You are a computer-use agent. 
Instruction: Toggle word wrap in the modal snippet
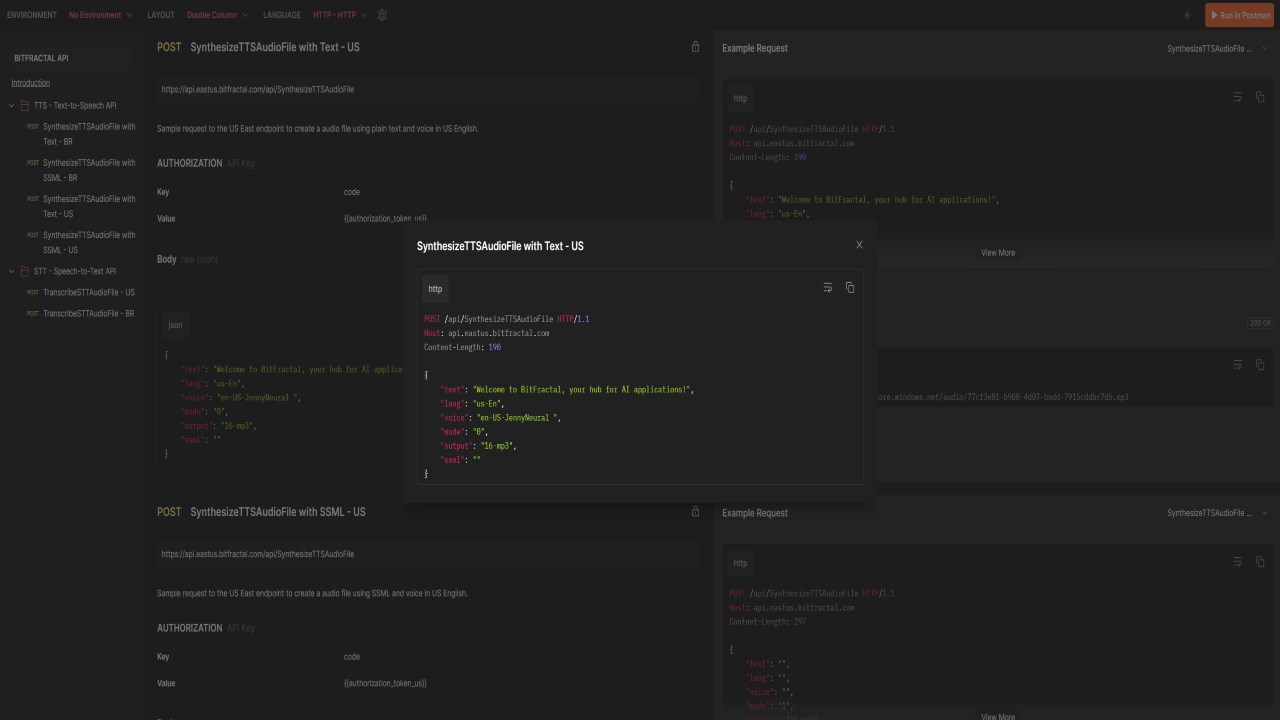pyautogui.click(x=827, y=288)
